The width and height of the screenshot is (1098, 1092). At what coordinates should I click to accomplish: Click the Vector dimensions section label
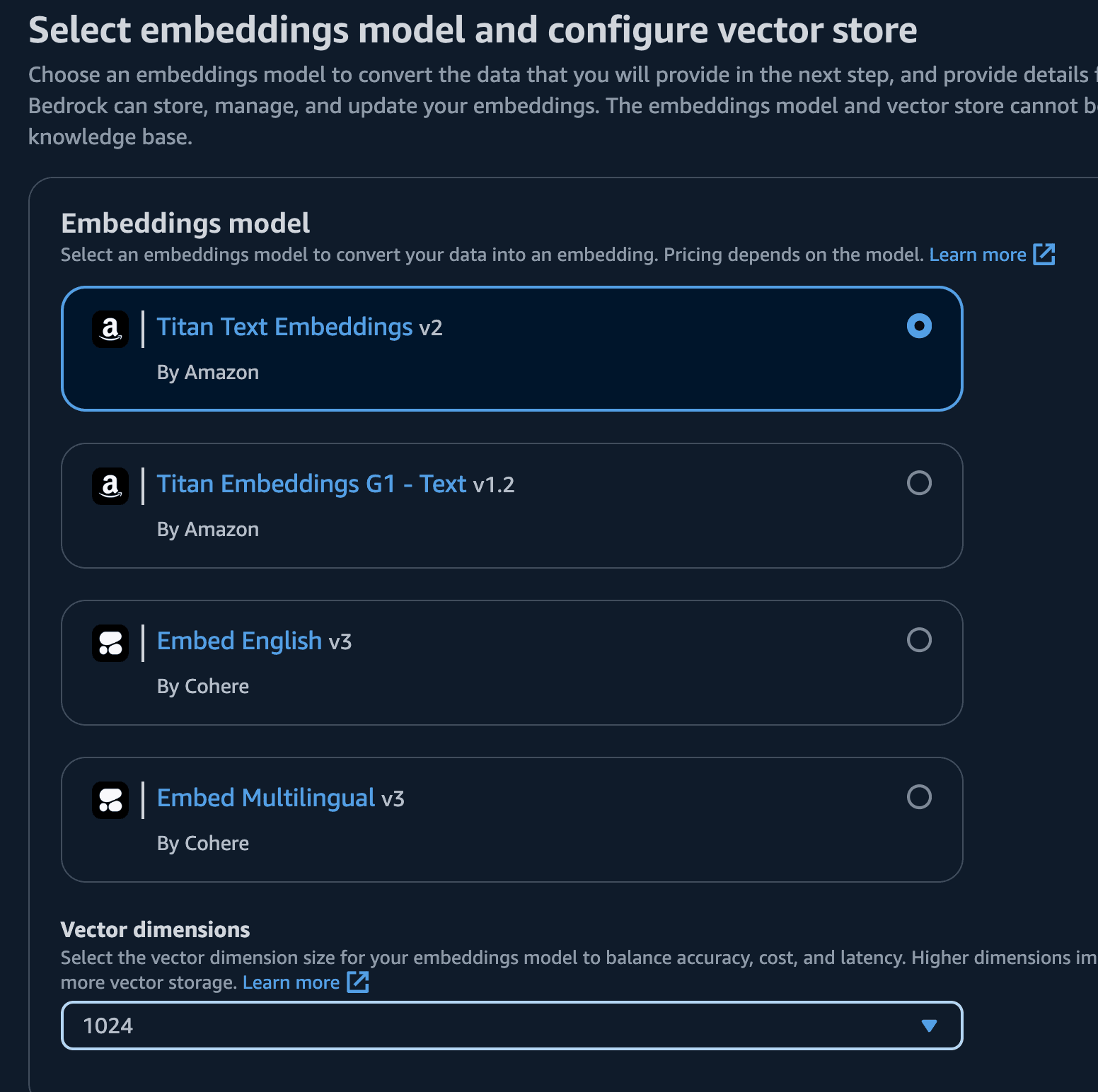[154, 929]
